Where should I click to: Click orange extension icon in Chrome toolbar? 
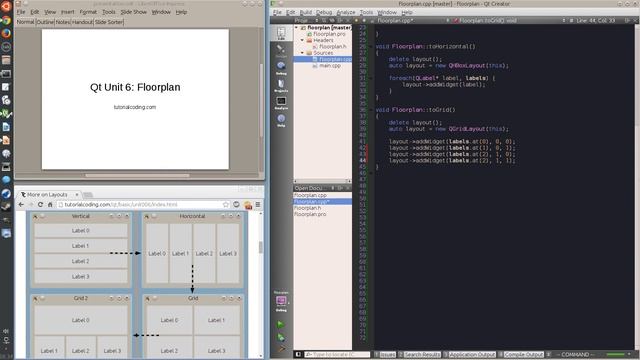tap(248, 205)
